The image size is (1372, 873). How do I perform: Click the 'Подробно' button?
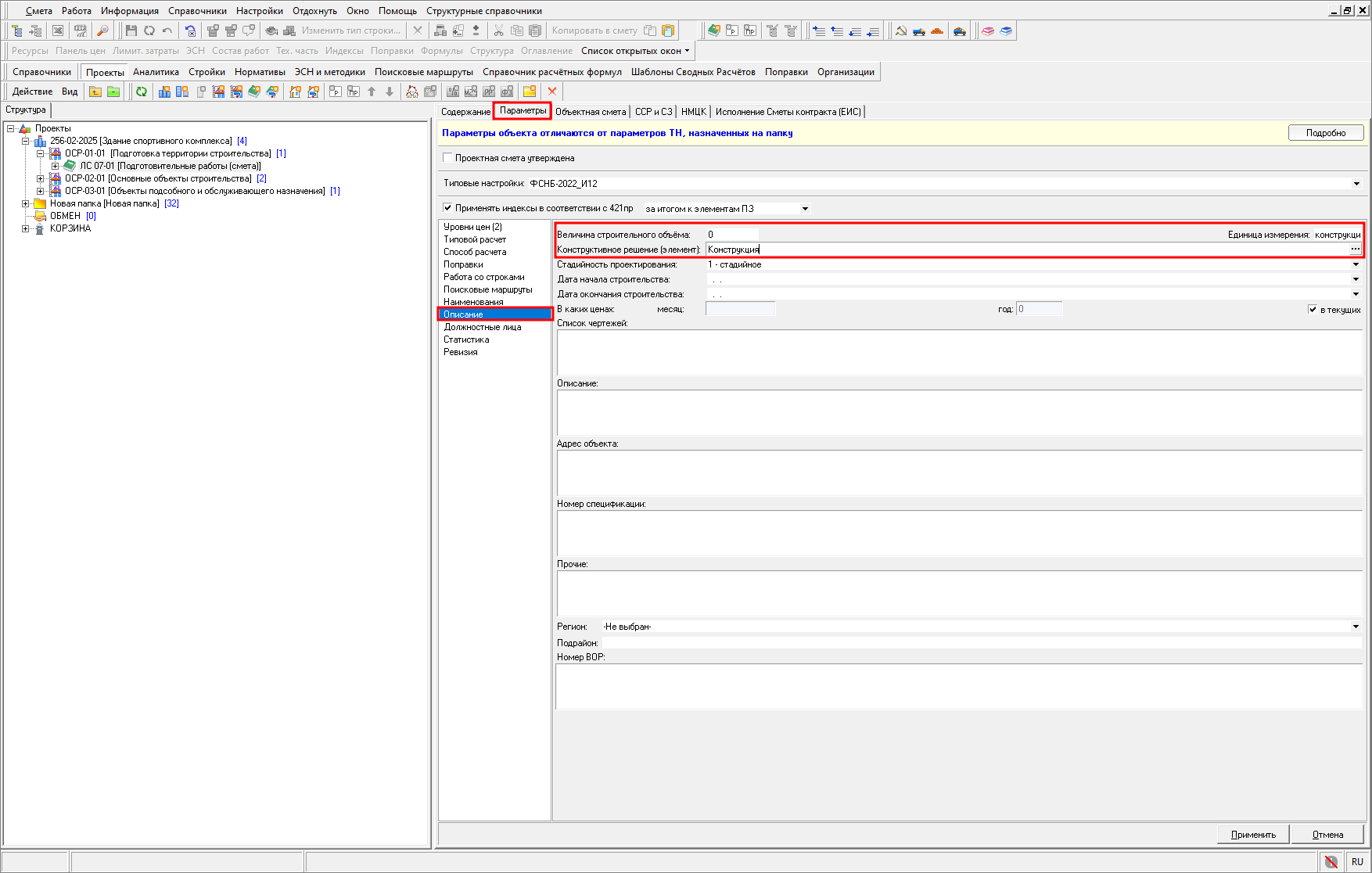(x=1325, y=133)
